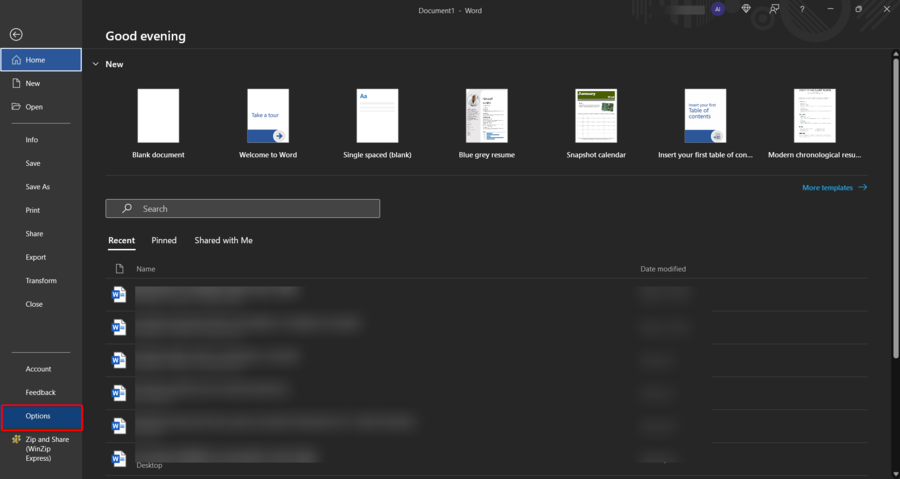This screenshot has width=900, height=479.
Task: Open Feedback in the sidebar
Action: 41,392
